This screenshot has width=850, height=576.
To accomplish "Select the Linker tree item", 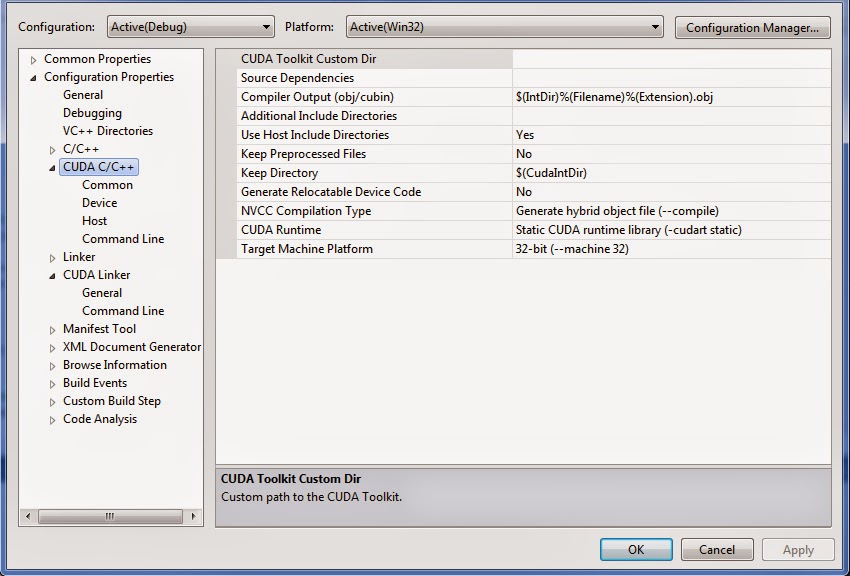I will [x=79, y=257].
